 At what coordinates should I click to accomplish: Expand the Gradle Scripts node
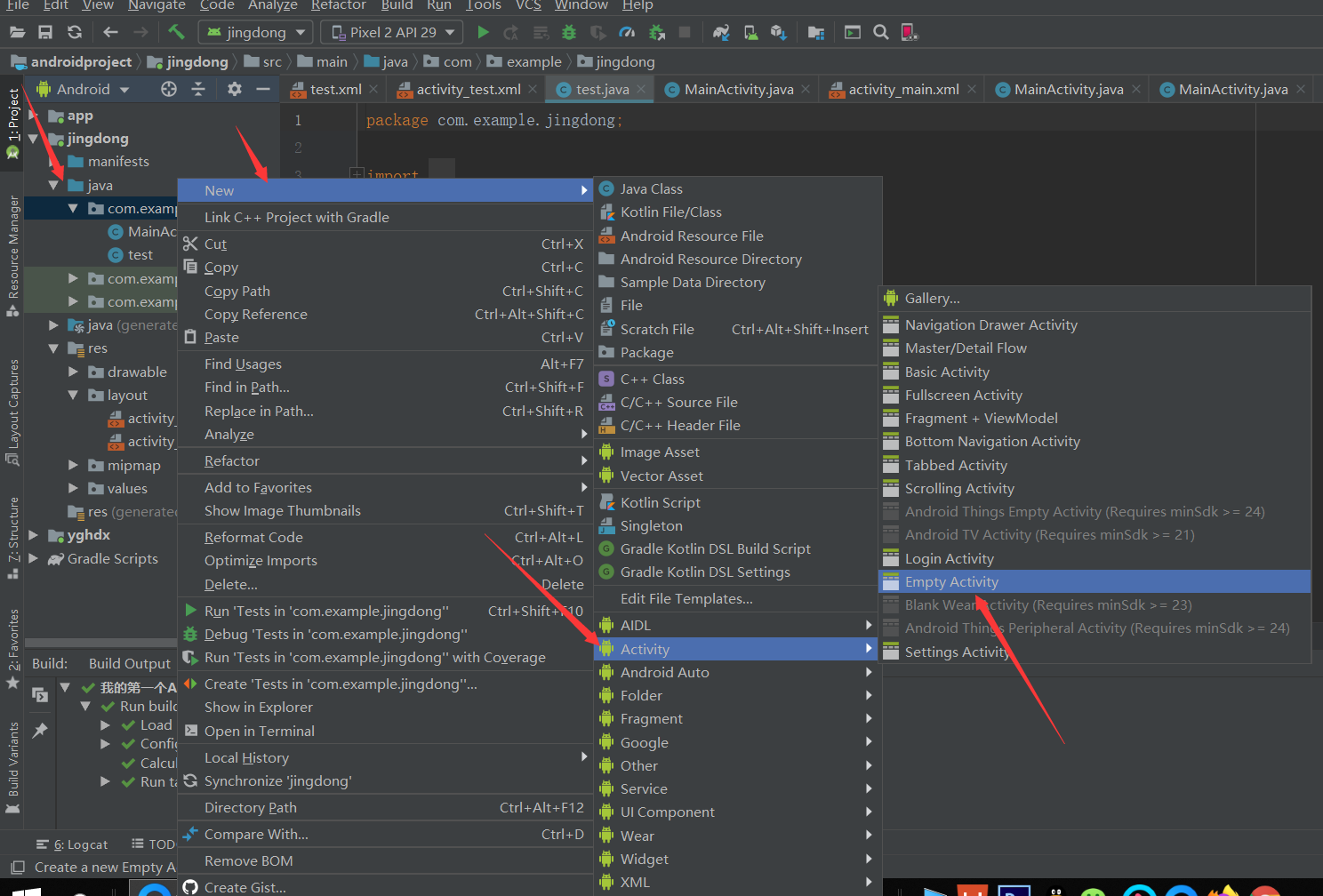[x=33, y=558]
